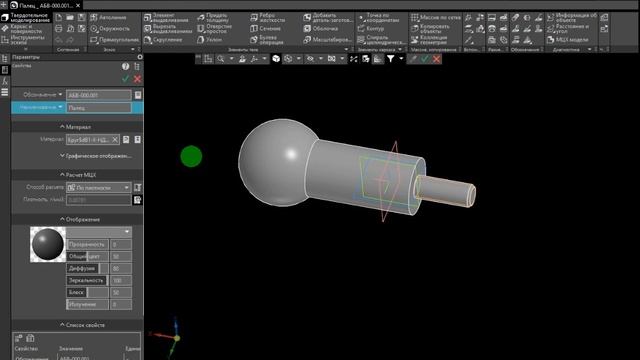Viewport: 640px width, 360px height.
Task: Click the shaded cube display mode icon
Action: tap(276, 59)
